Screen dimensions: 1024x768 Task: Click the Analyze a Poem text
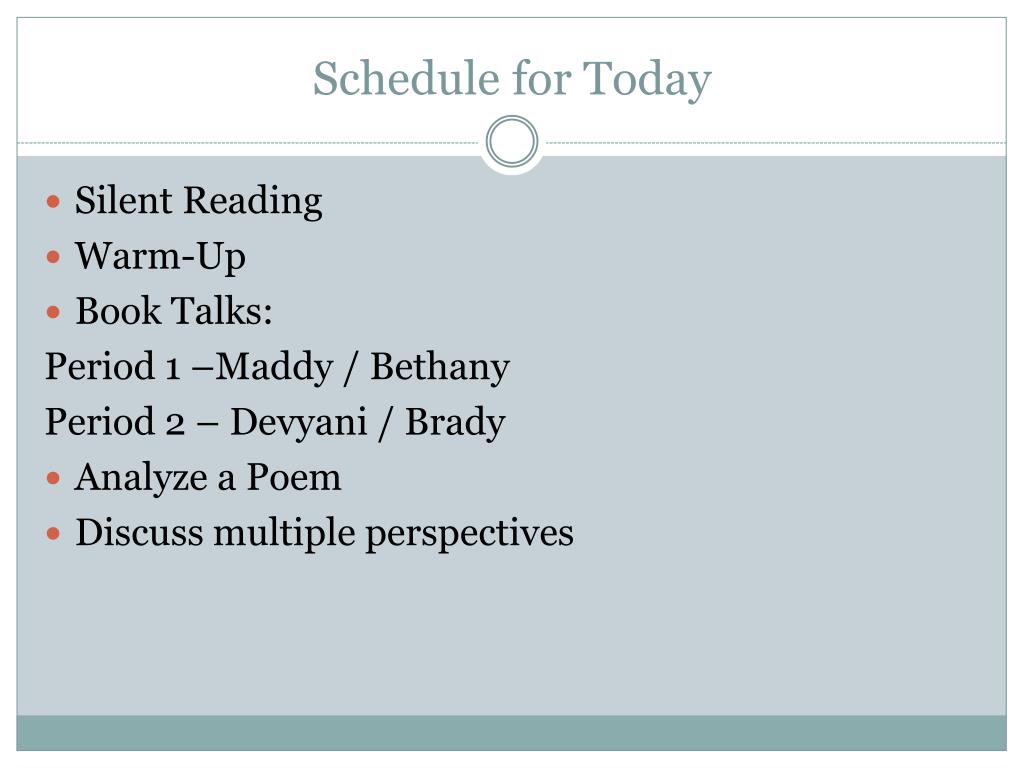point(208,478)
